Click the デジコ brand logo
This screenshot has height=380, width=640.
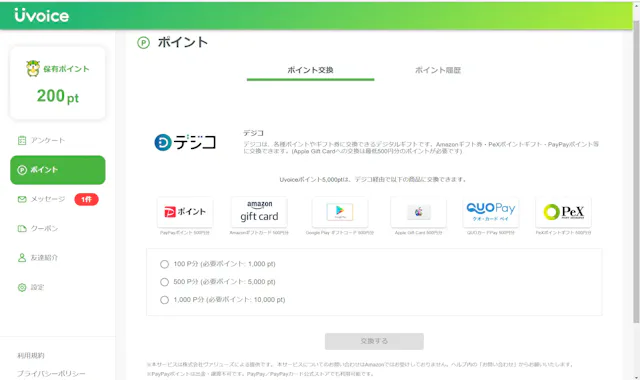point(185,142)
